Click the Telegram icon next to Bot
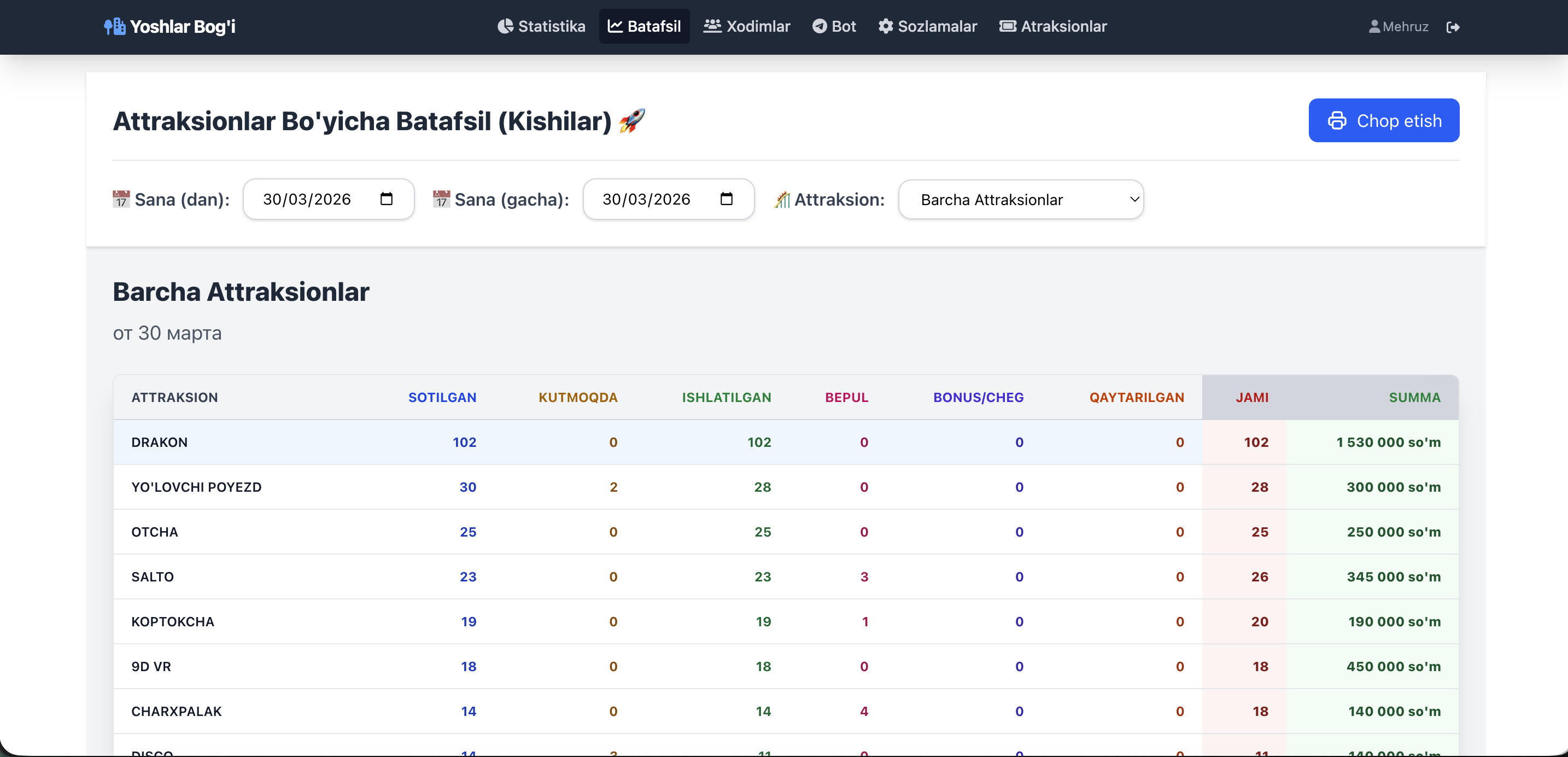 click(820, 26)
